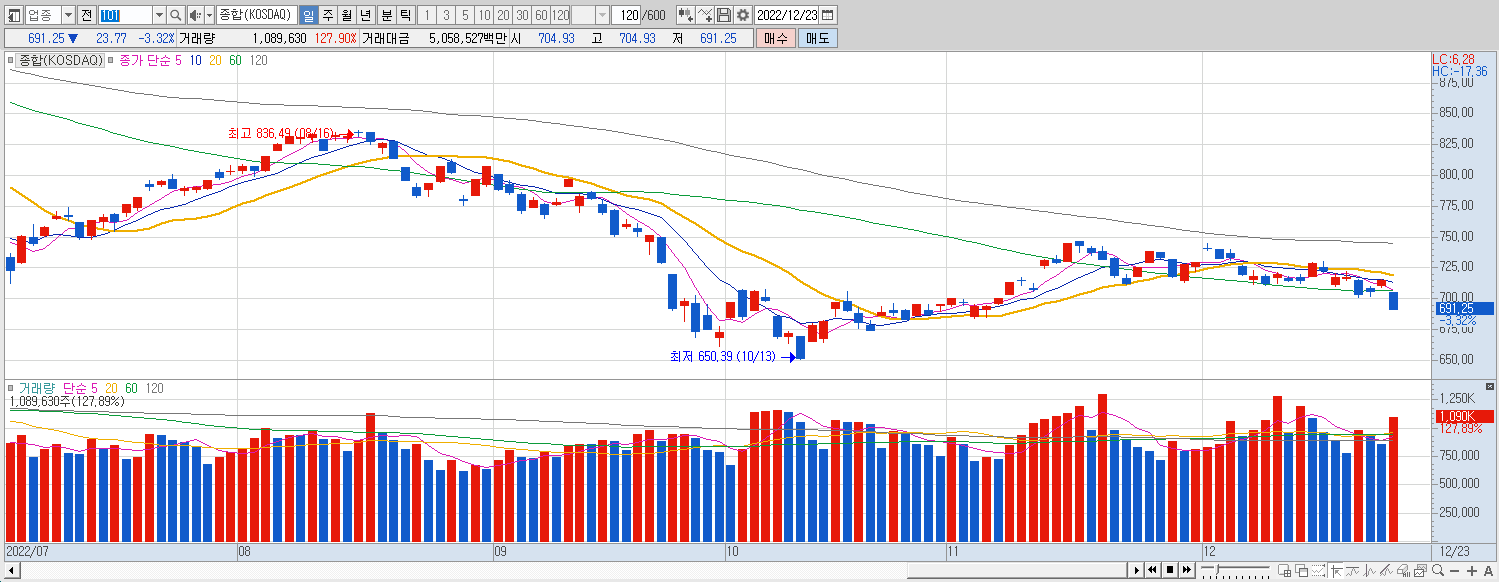
Task: Click the interval 3 button
Action: 446,15
